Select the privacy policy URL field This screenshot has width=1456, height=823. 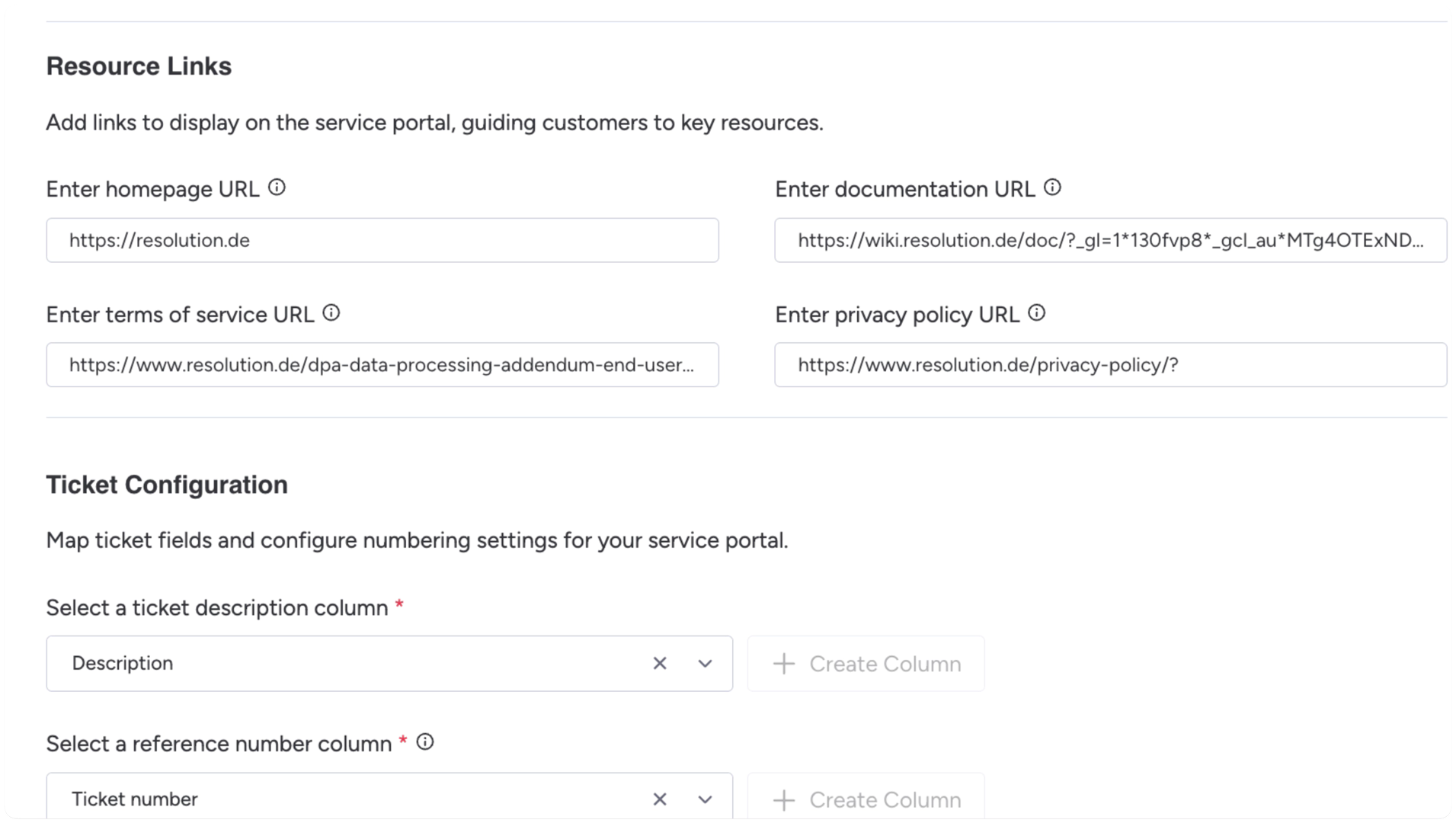pyautogui.click(x=1110, y=364)
